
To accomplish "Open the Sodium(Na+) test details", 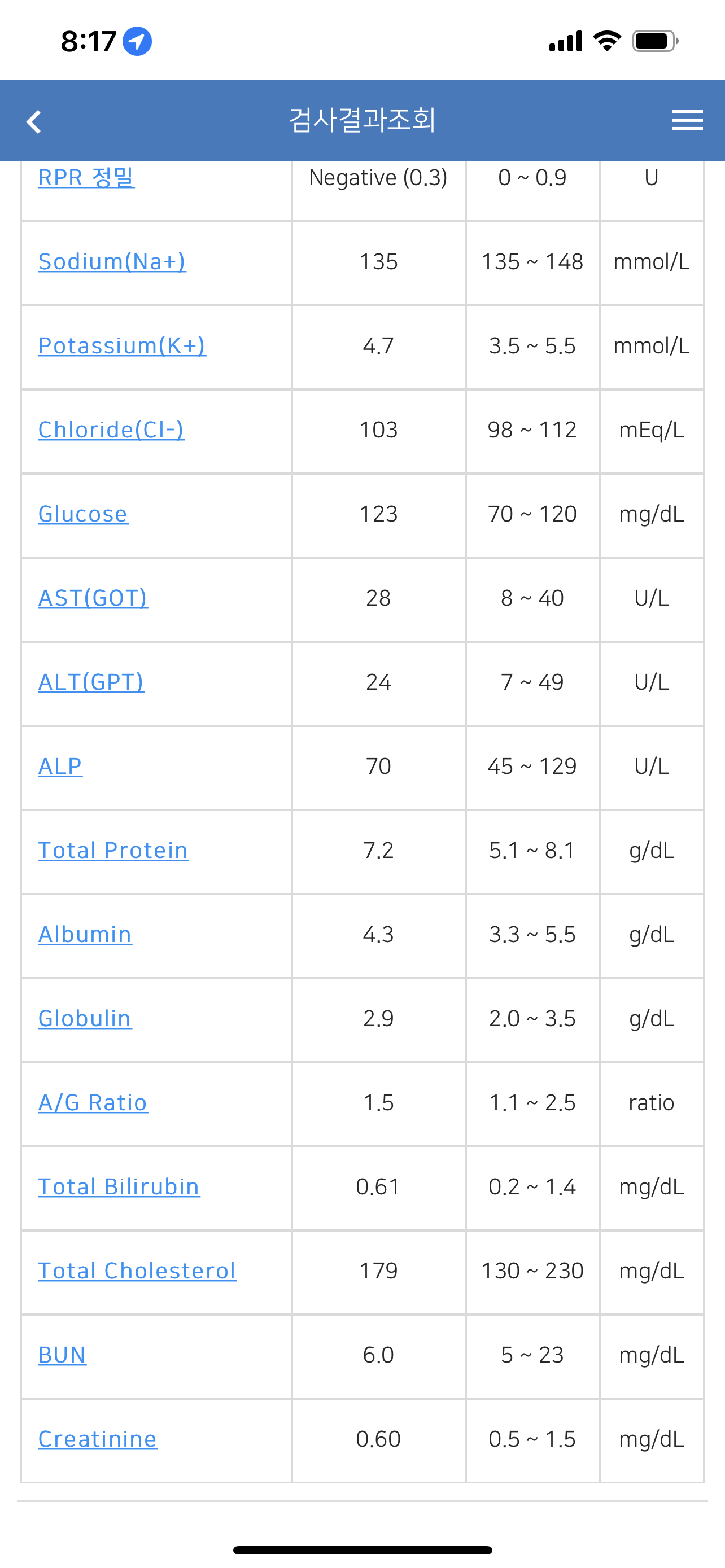I will point(112,262).
